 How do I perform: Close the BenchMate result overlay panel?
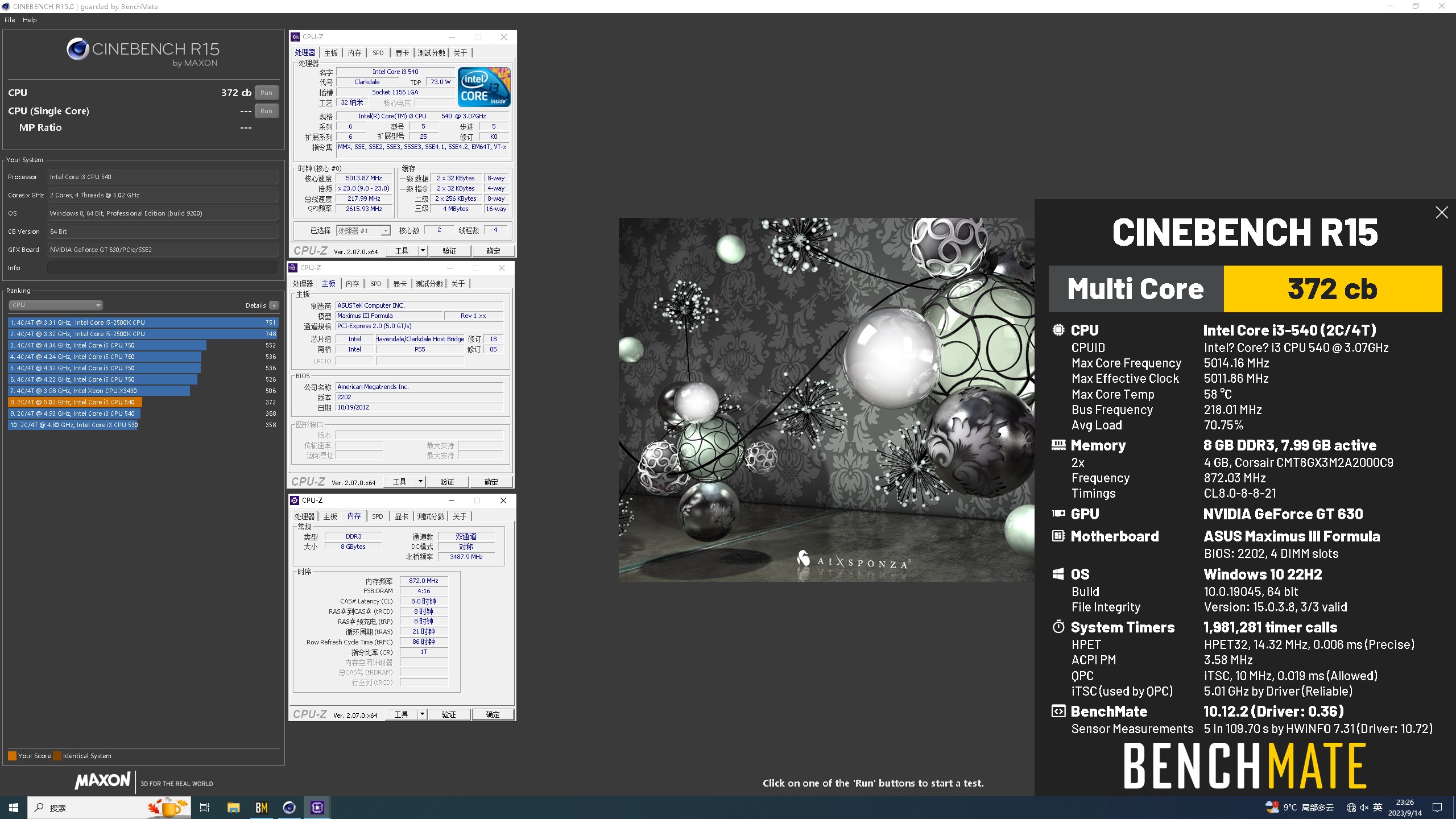[1442, 213]
